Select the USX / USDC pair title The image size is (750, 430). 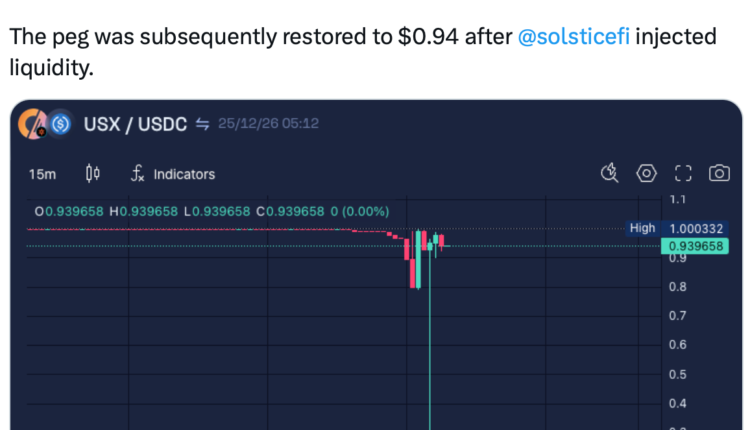tap(136, 124)
